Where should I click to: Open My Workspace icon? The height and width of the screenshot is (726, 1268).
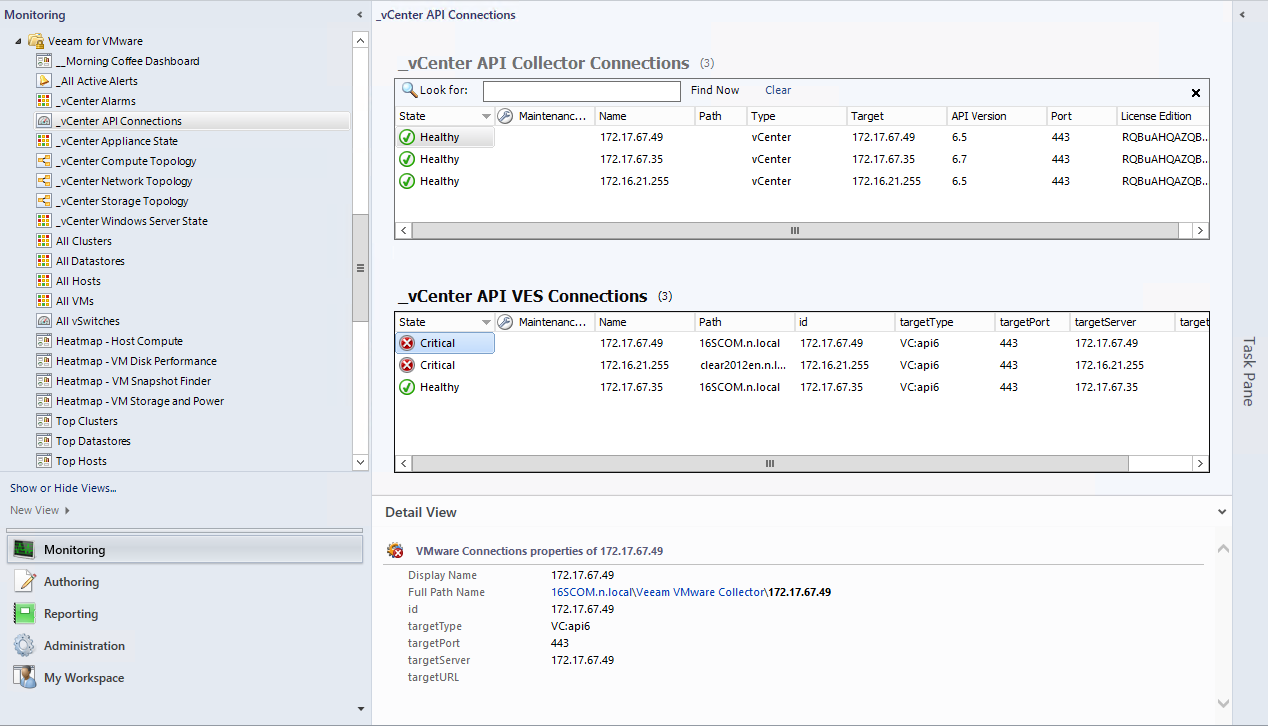25,678
